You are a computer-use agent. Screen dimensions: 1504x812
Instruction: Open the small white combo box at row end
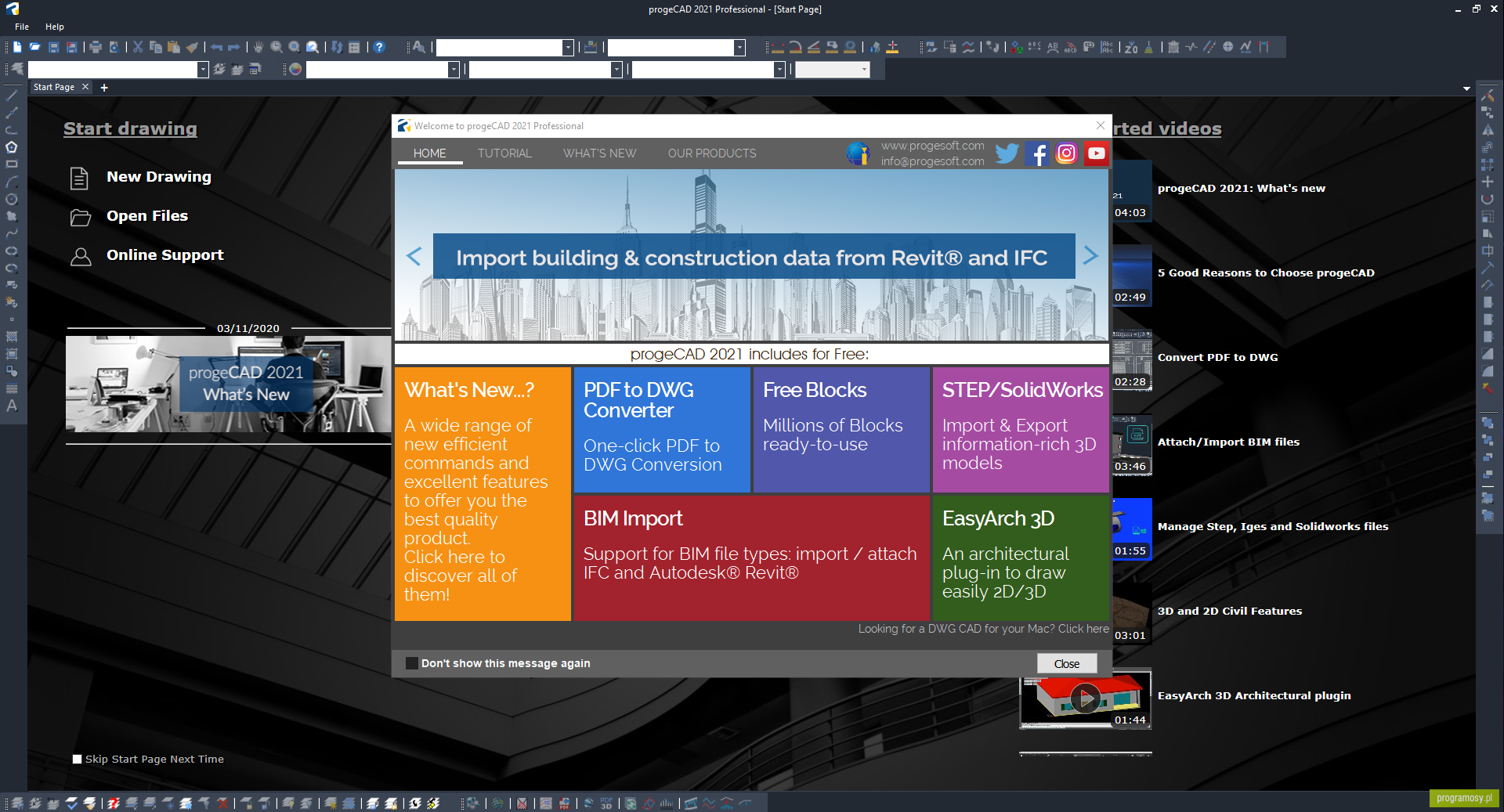833,70
